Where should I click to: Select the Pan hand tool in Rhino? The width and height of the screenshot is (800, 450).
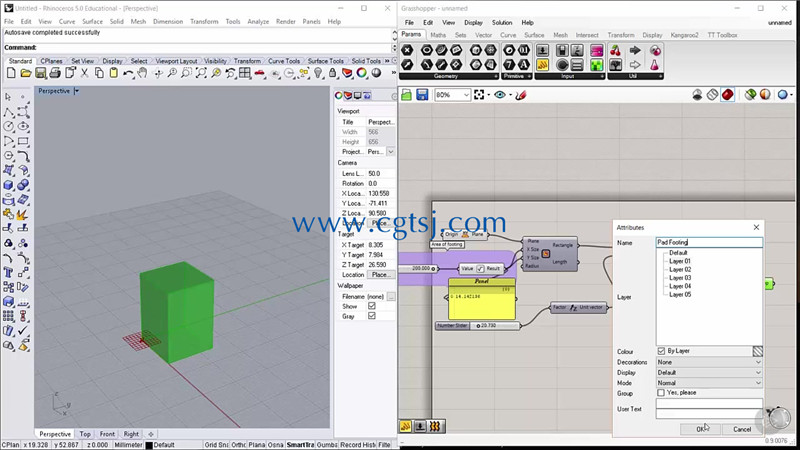point(142,73)
